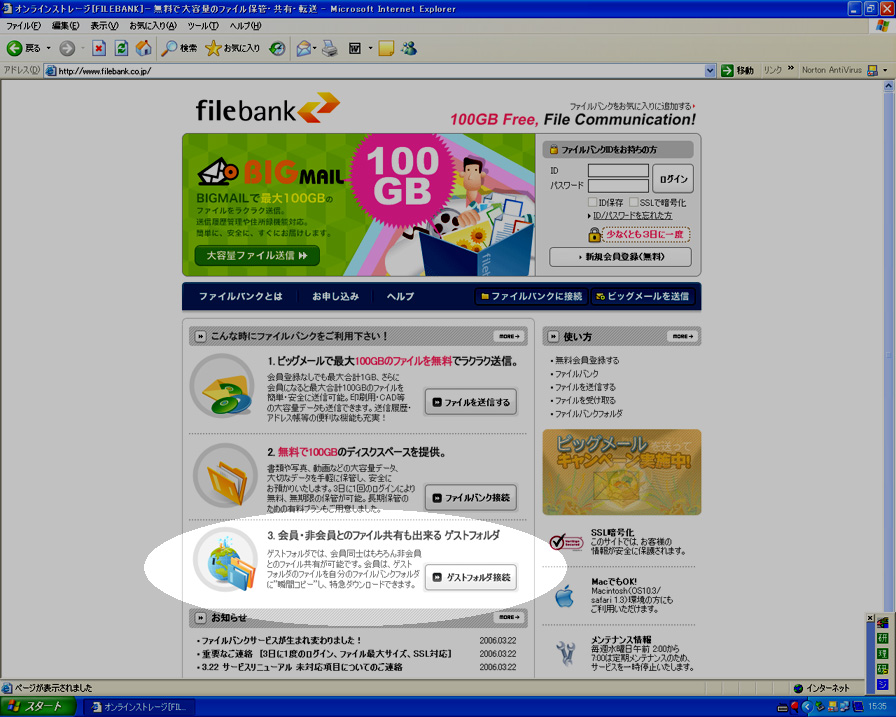The image size is (896, 717).
Task: Open the Home page icon in toolbar
Action: tap(143, 49)
